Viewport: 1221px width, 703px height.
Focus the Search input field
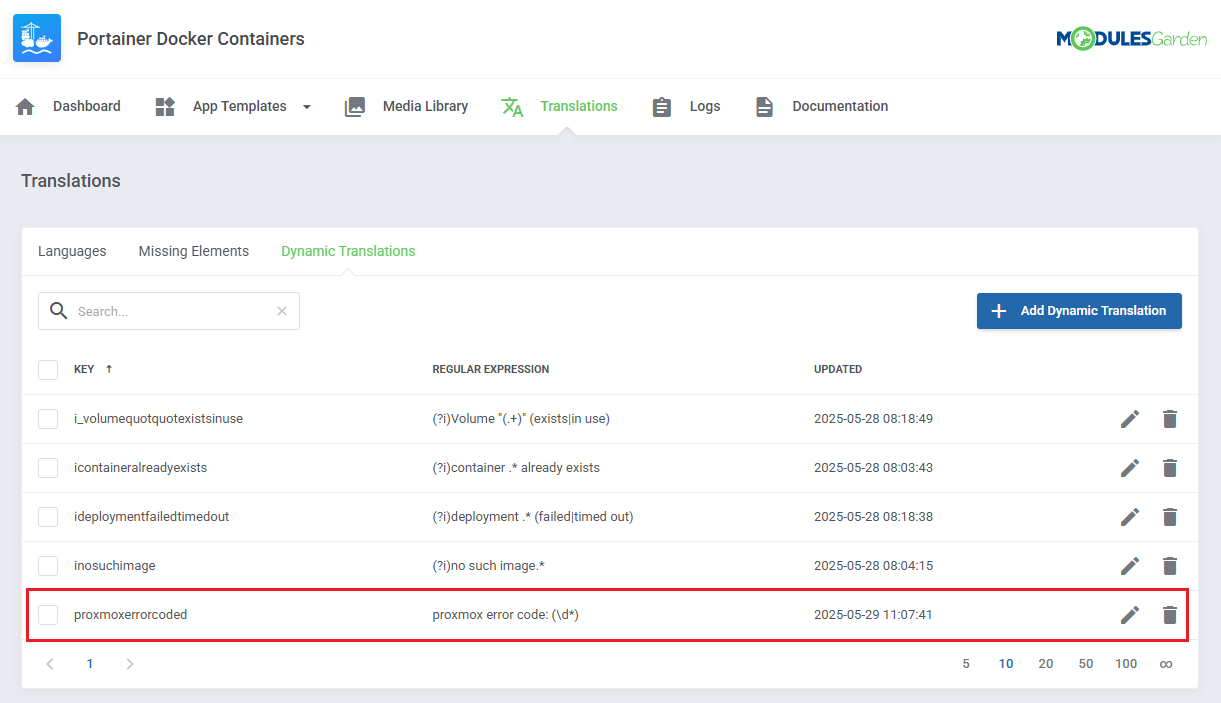169,311
